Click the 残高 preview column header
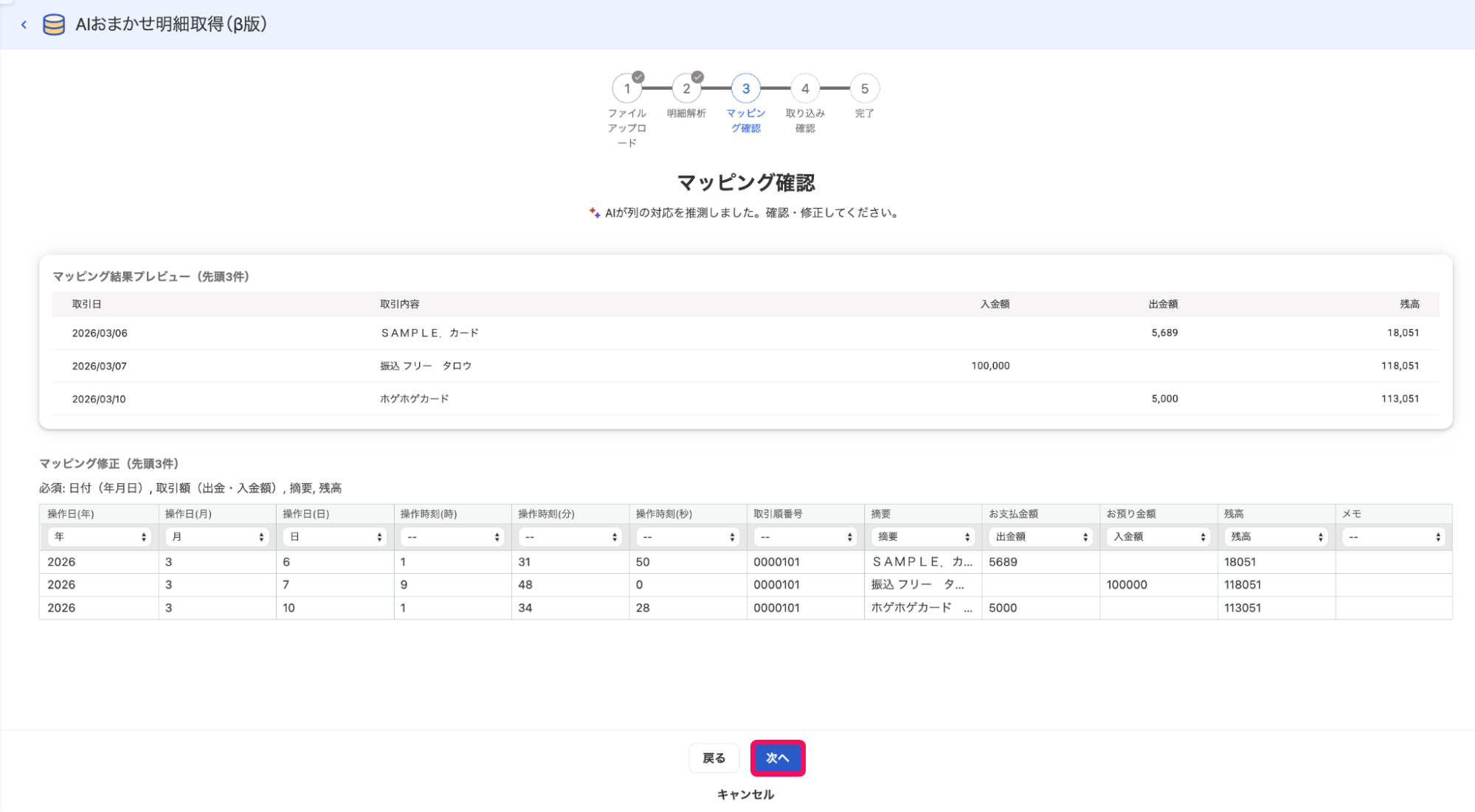The image size is (1475, 812). pyautogui.click(x=1410, y=304)
